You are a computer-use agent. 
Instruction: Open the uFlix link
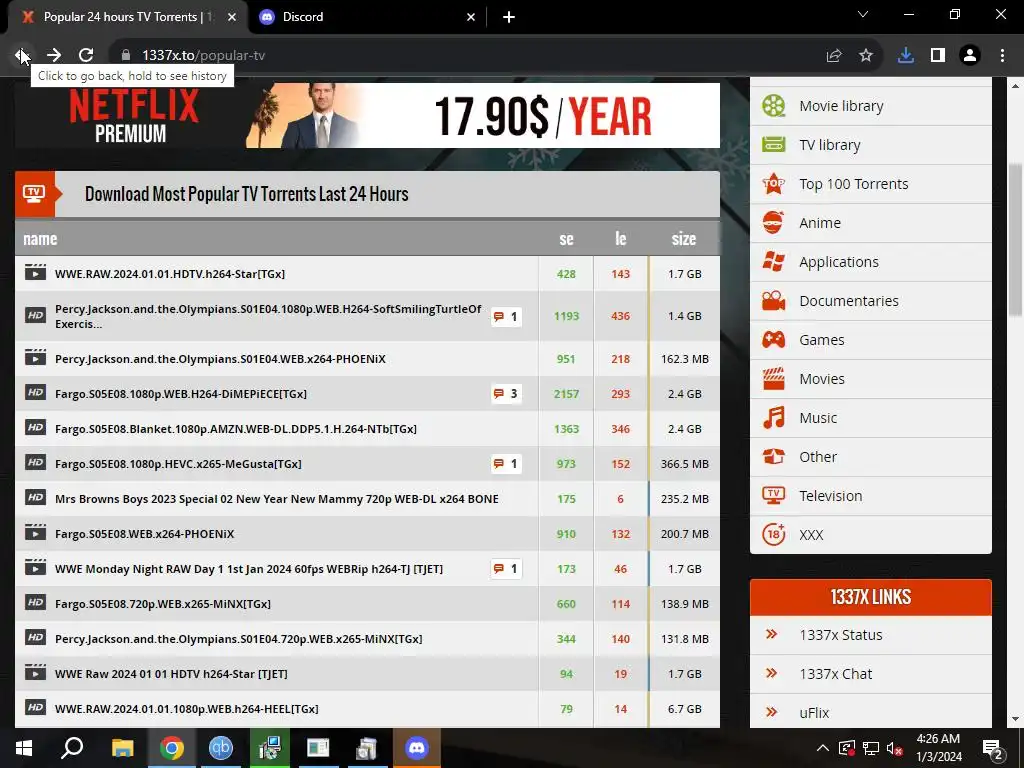814,713
